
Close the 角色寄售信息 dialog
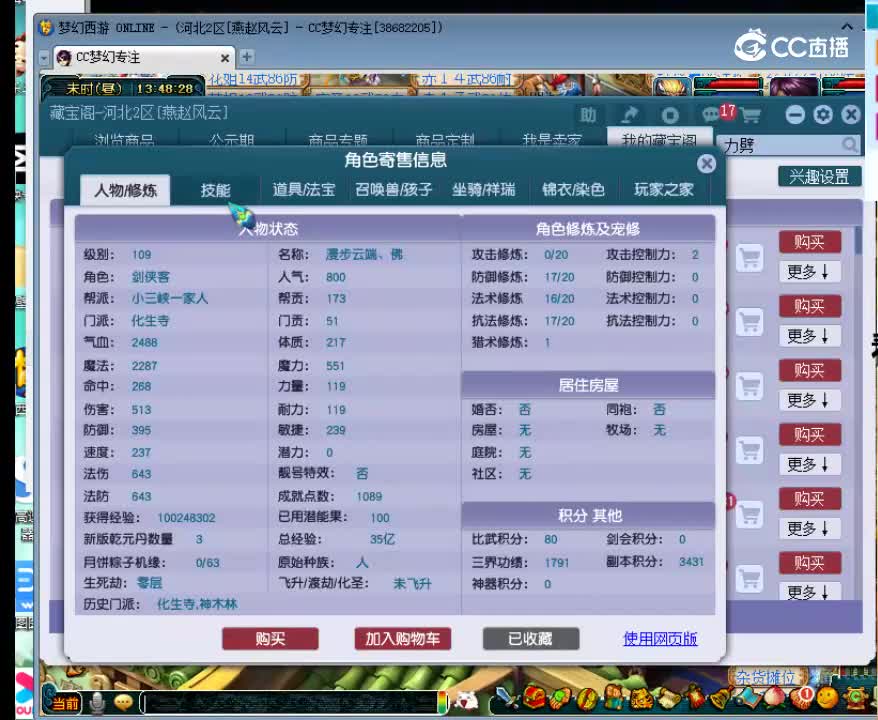click(x=707, y=163)
